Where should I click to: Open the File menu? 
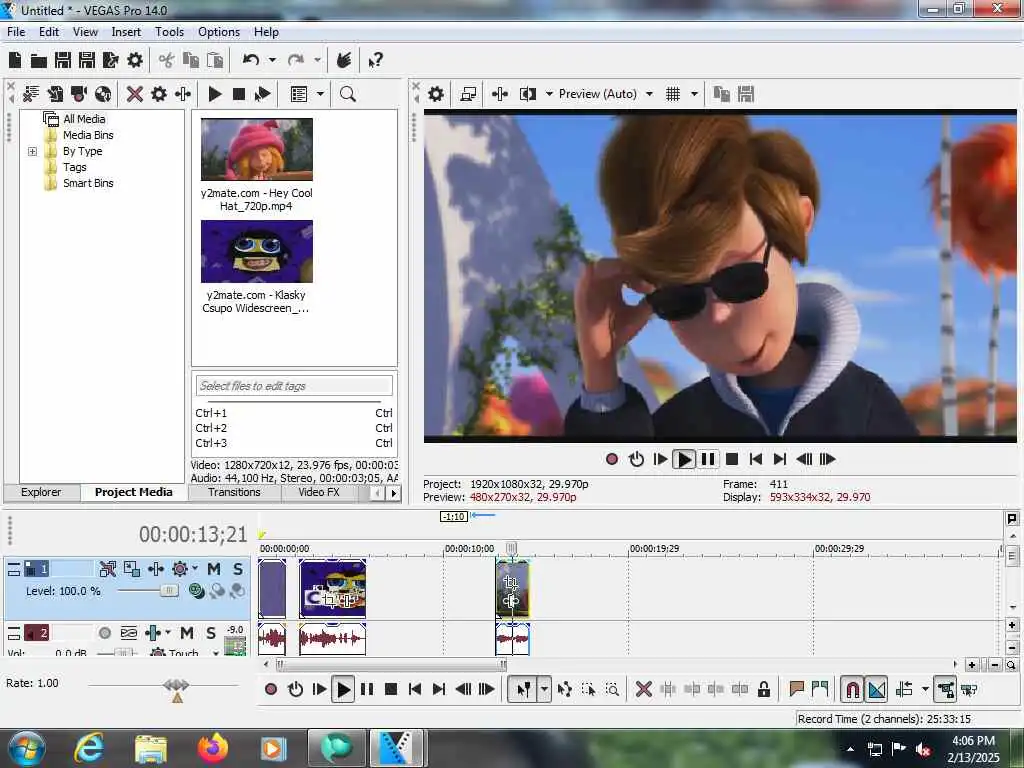pyautogui.click(x=16, y=31)
